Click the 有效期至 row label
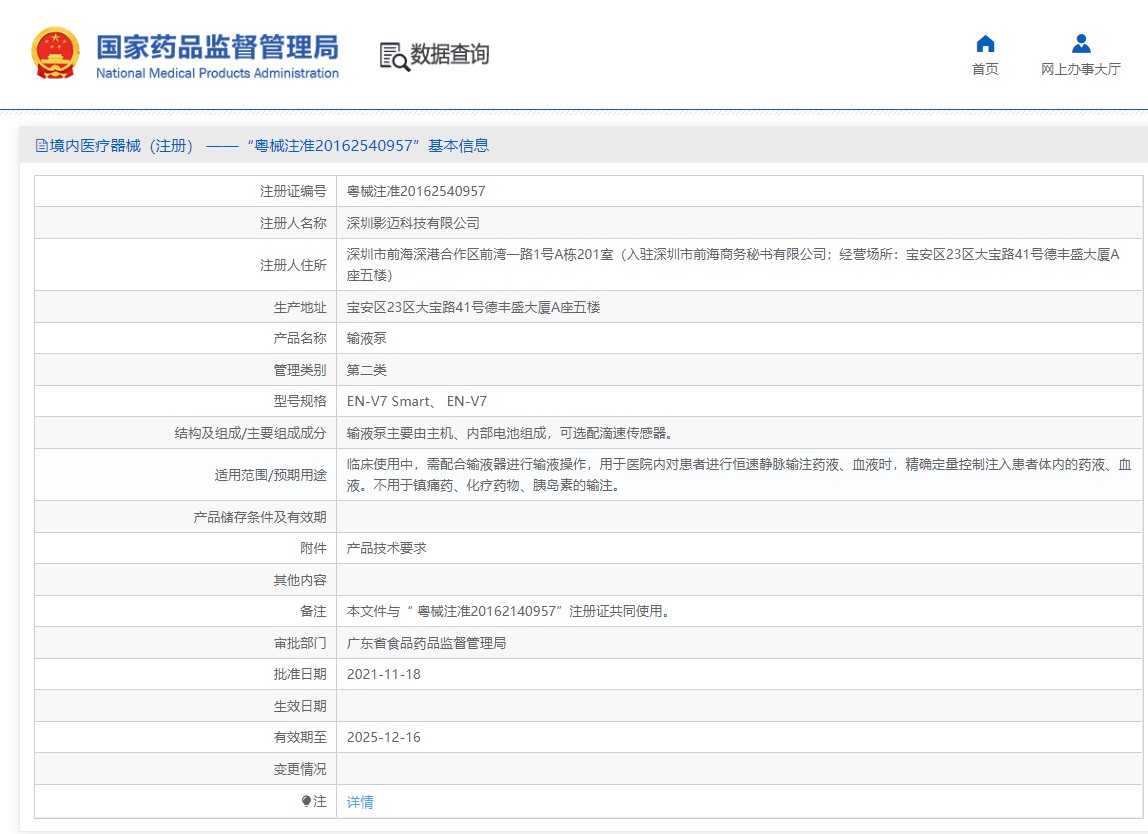This screenshot has width=1148, height=834. tap(299, 737)
